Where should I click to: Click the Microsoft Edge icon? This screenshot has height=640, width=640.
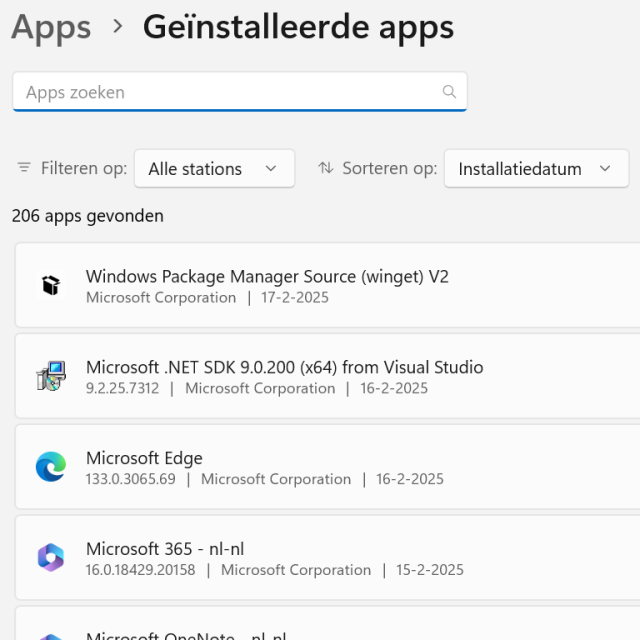pos(51,467)
